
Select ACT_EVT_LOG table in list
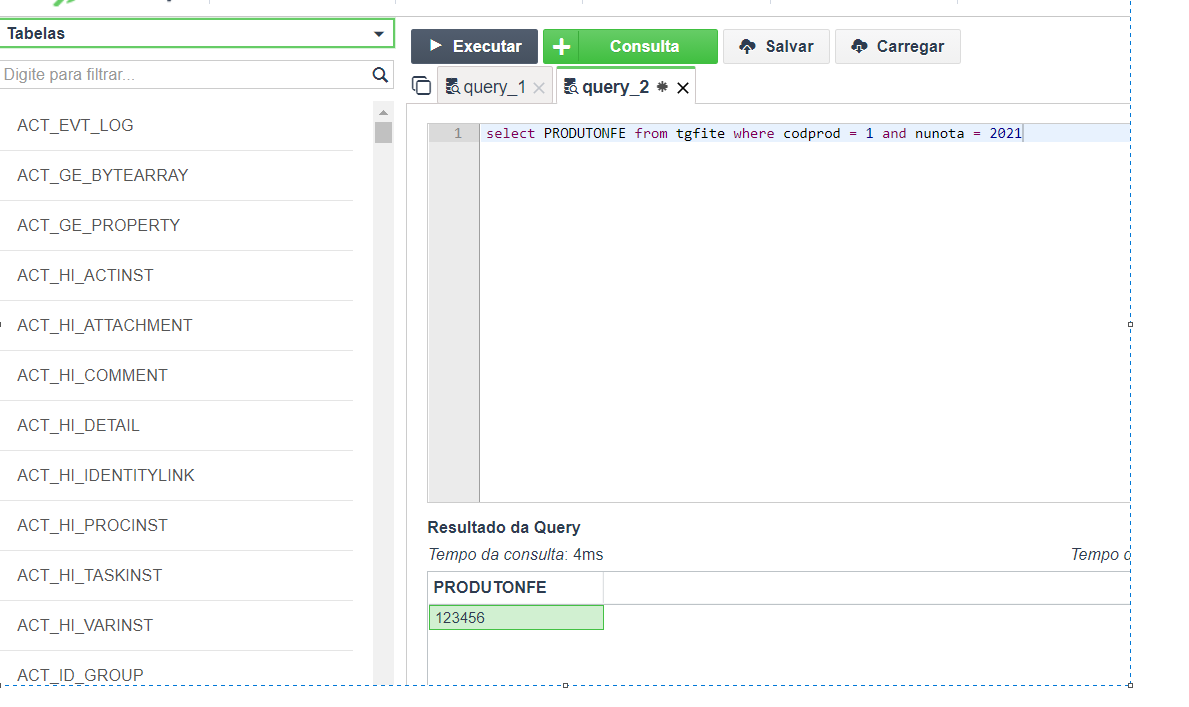[x=75, y=126]
